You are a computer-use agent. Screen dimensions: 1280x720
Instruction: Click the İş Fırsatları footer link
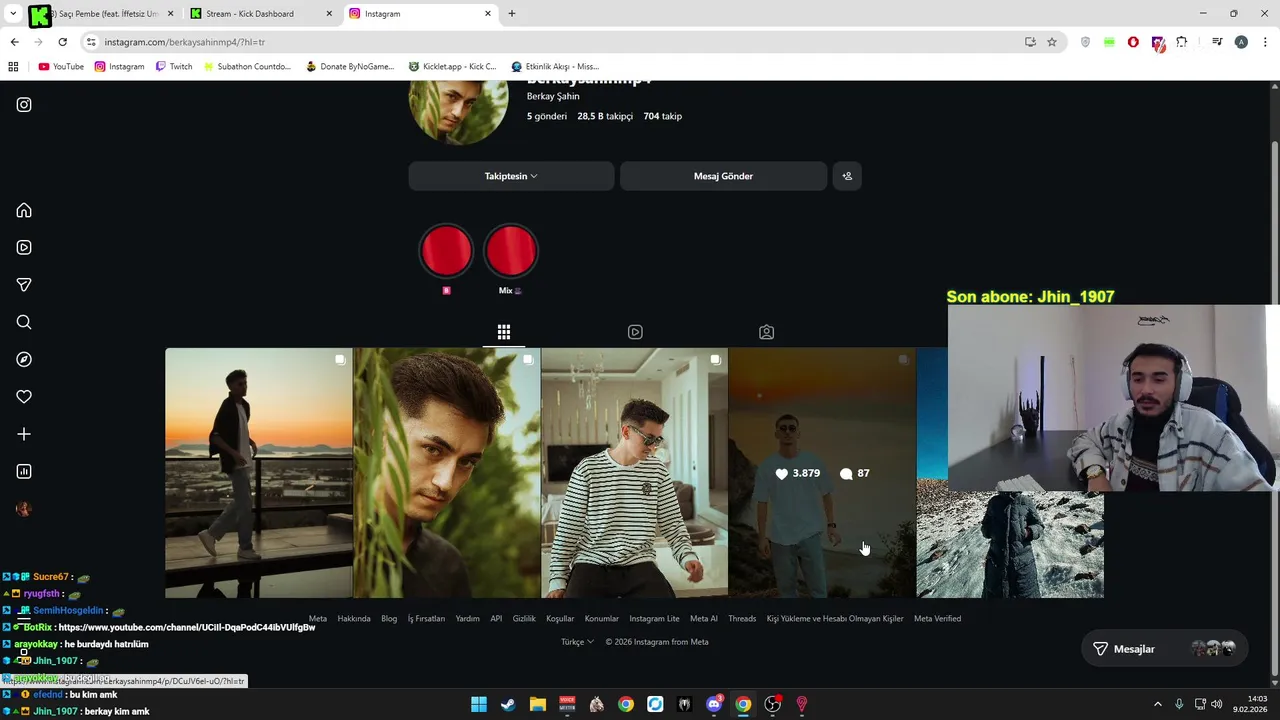(x=426, y=618)
